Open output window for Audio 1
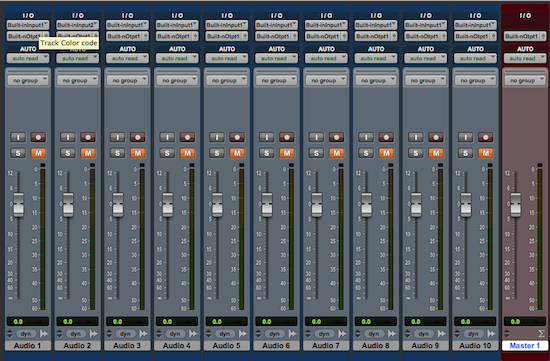 44,334
